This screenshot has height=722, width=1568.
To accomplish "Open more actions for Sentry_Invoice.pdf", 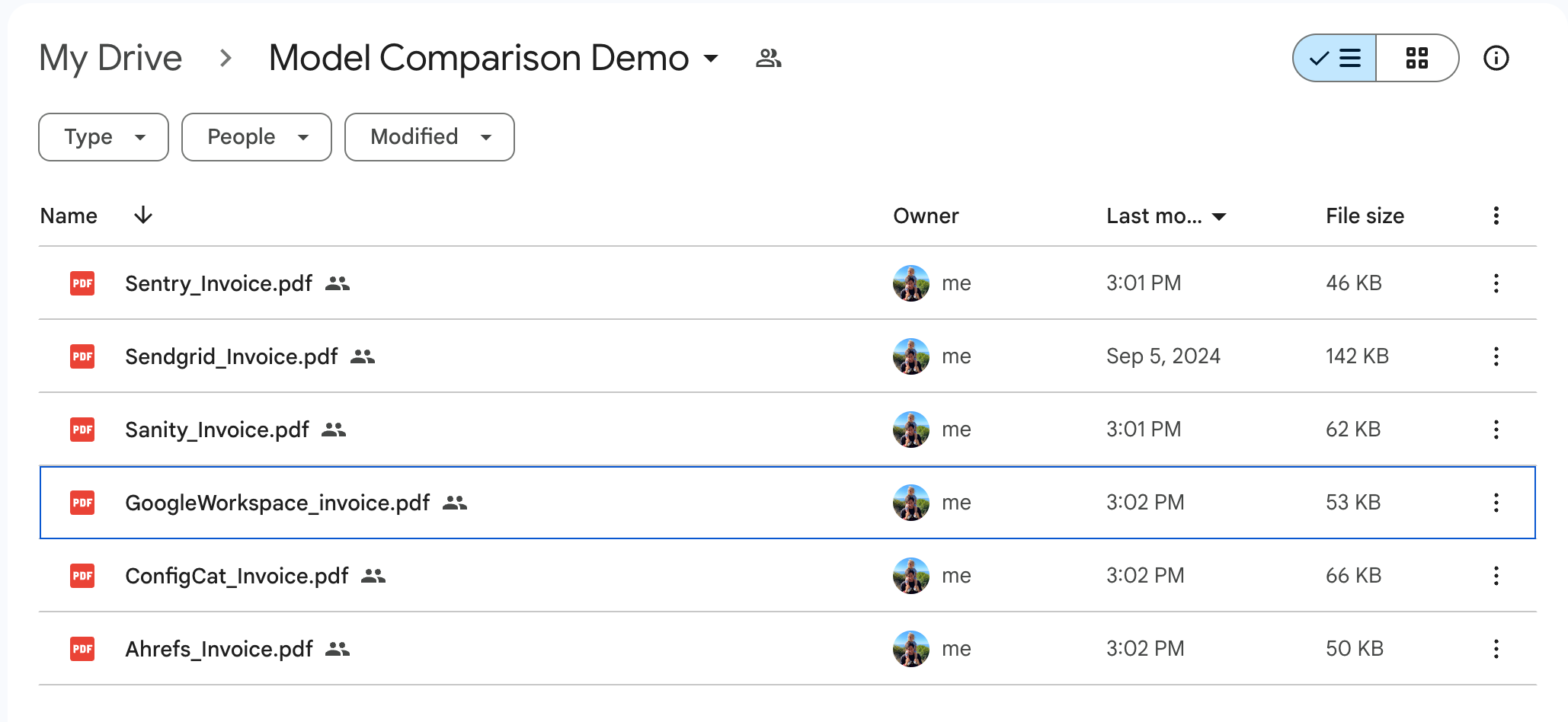I will coord(1496,283).
